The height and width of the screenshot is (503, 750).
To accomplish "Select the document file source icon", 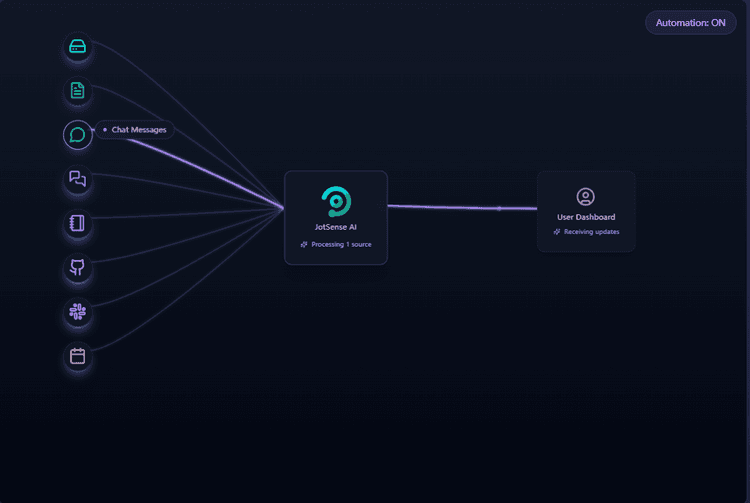I will tap(78, 91).
